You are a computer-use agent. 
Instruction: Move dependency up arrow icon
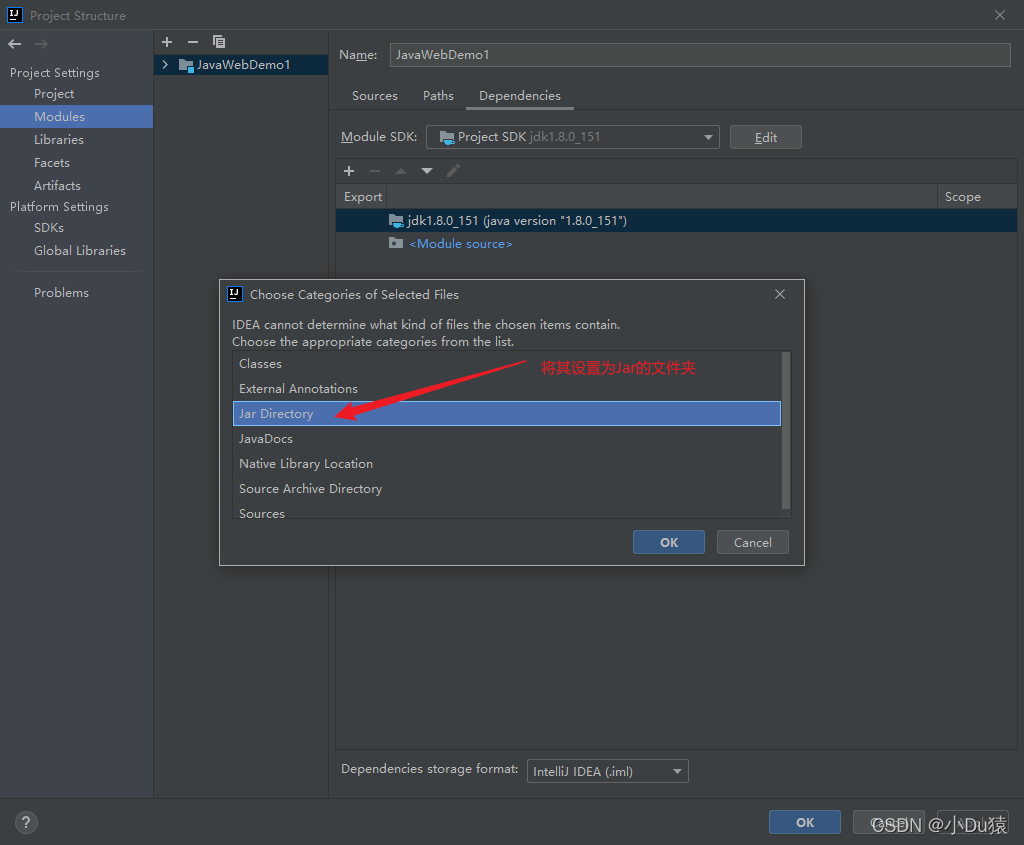401,171
